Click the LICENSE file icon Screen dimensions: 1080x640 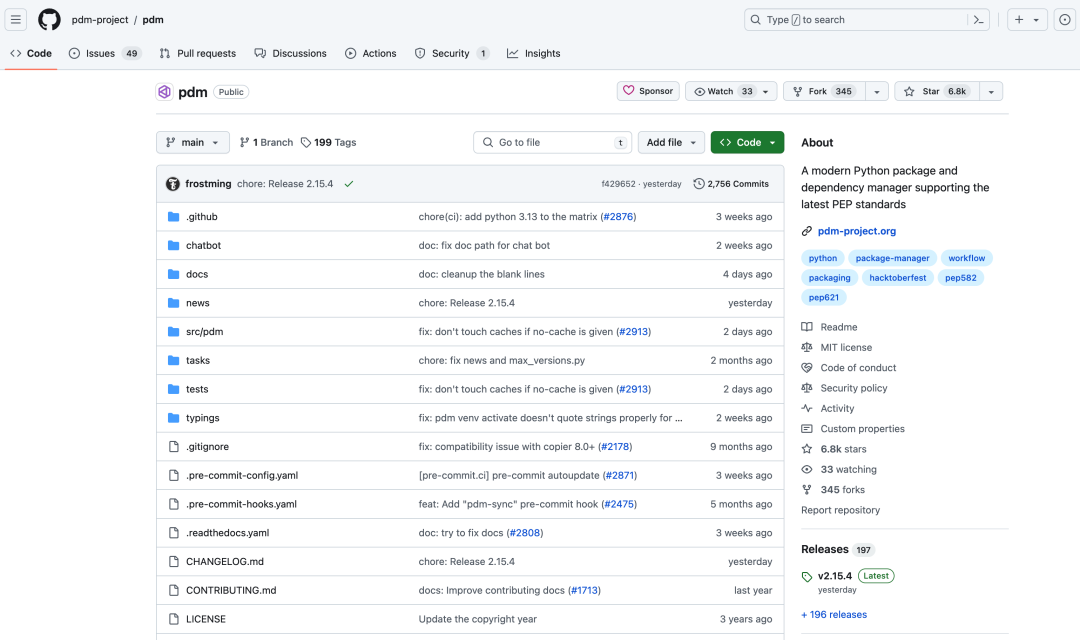[x=174, y=619]
